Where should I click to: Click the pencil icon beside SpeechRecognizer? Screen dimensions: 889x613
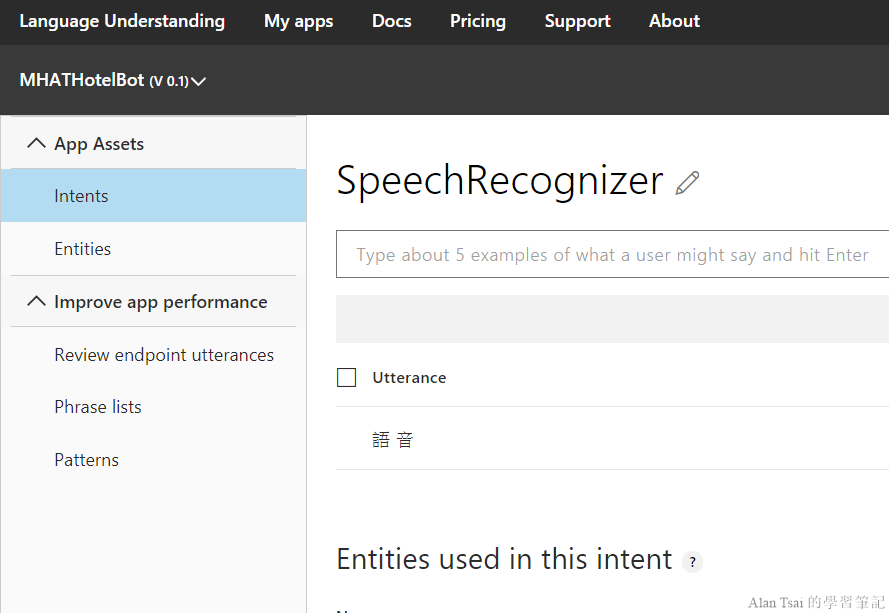pyautogui.click(x=687, y=183)
